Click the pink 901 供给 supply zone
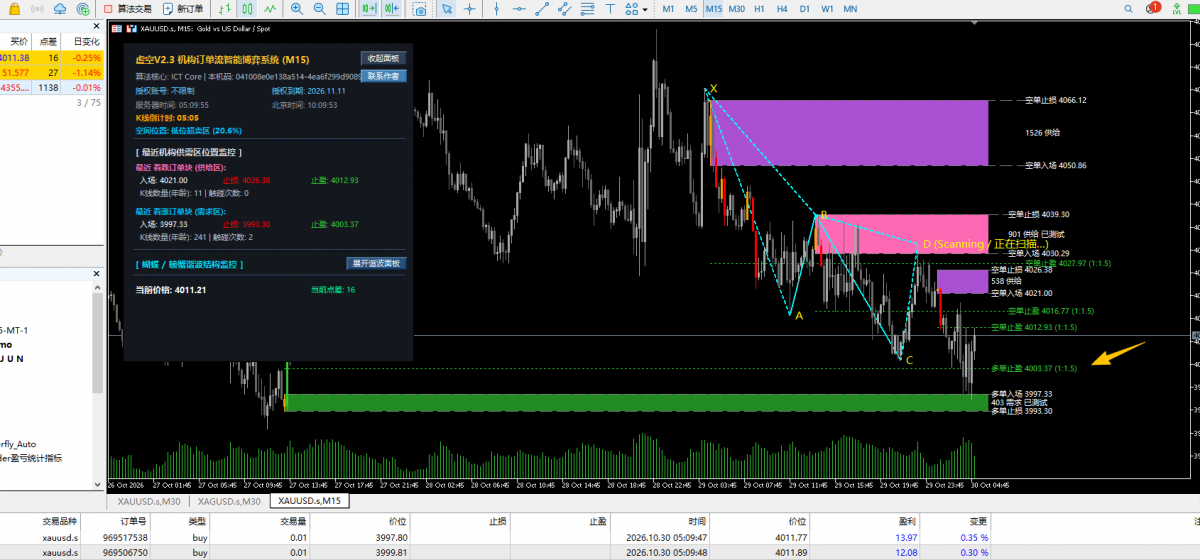This screenshot has height=560, width=1200. 902,233
